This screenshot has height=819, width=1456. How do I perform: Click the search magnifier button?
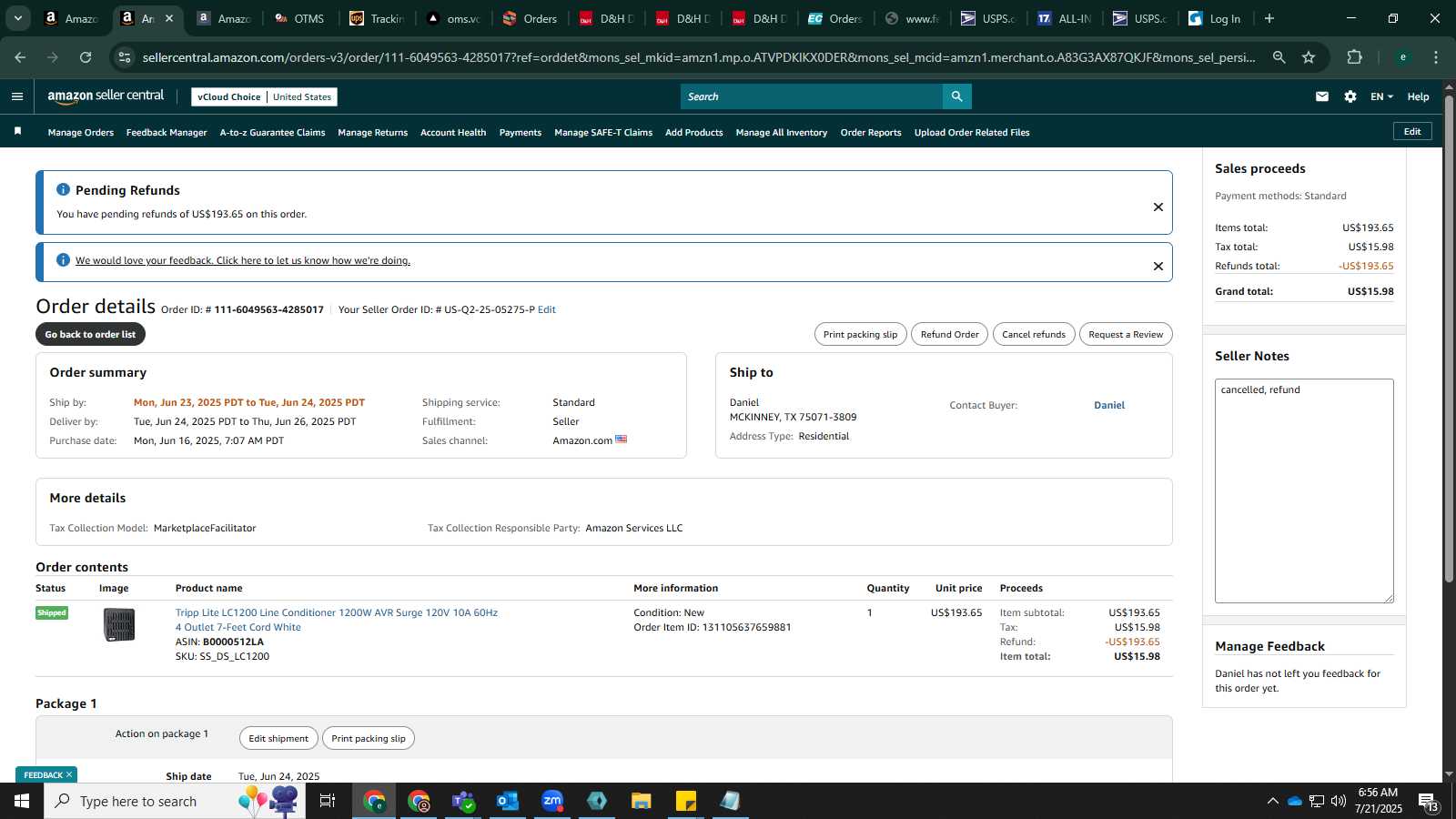tap(956, 96)
